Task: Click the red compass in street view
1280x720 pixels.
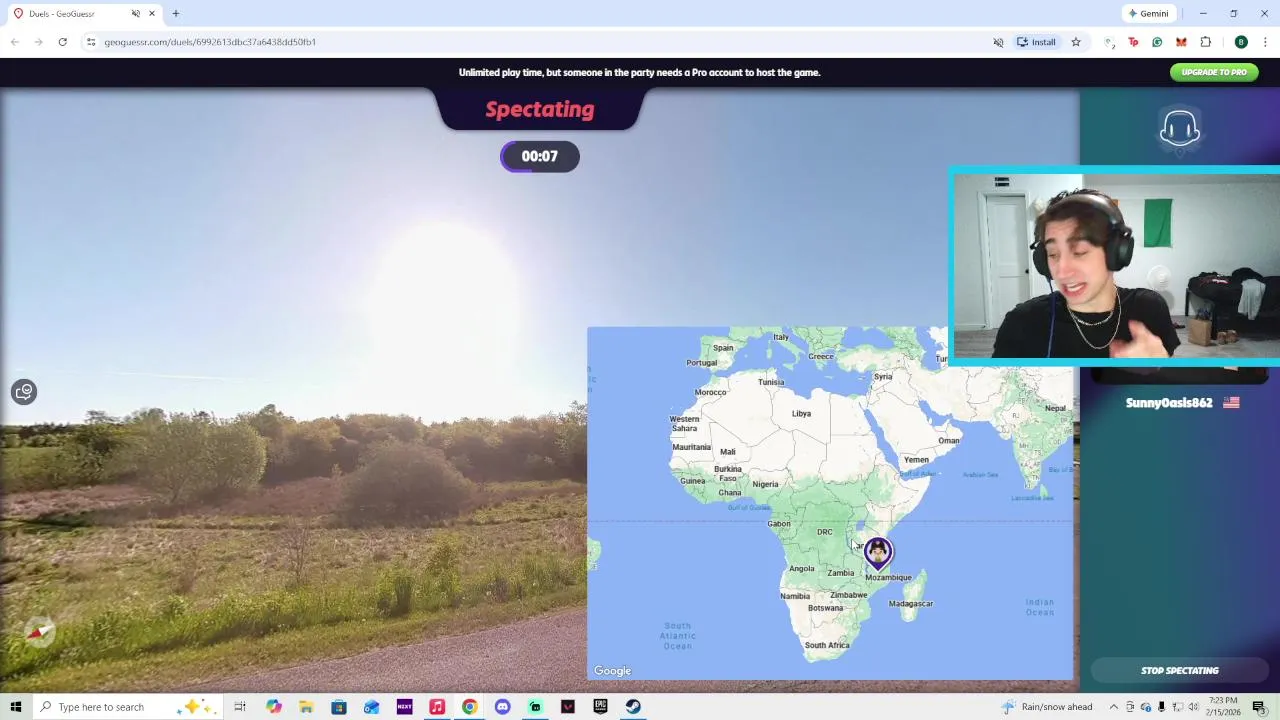Action: click(x=40, y=631)
